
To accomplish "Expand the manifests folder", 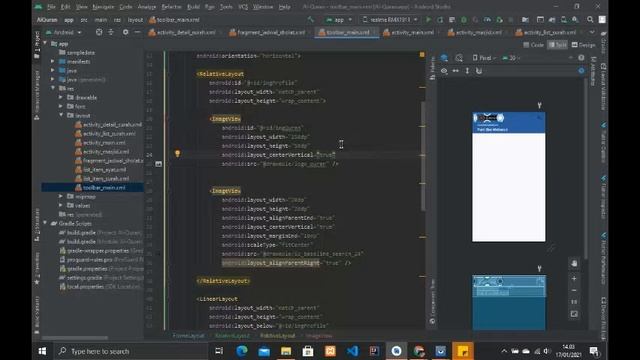I will [x=53, y=61].
